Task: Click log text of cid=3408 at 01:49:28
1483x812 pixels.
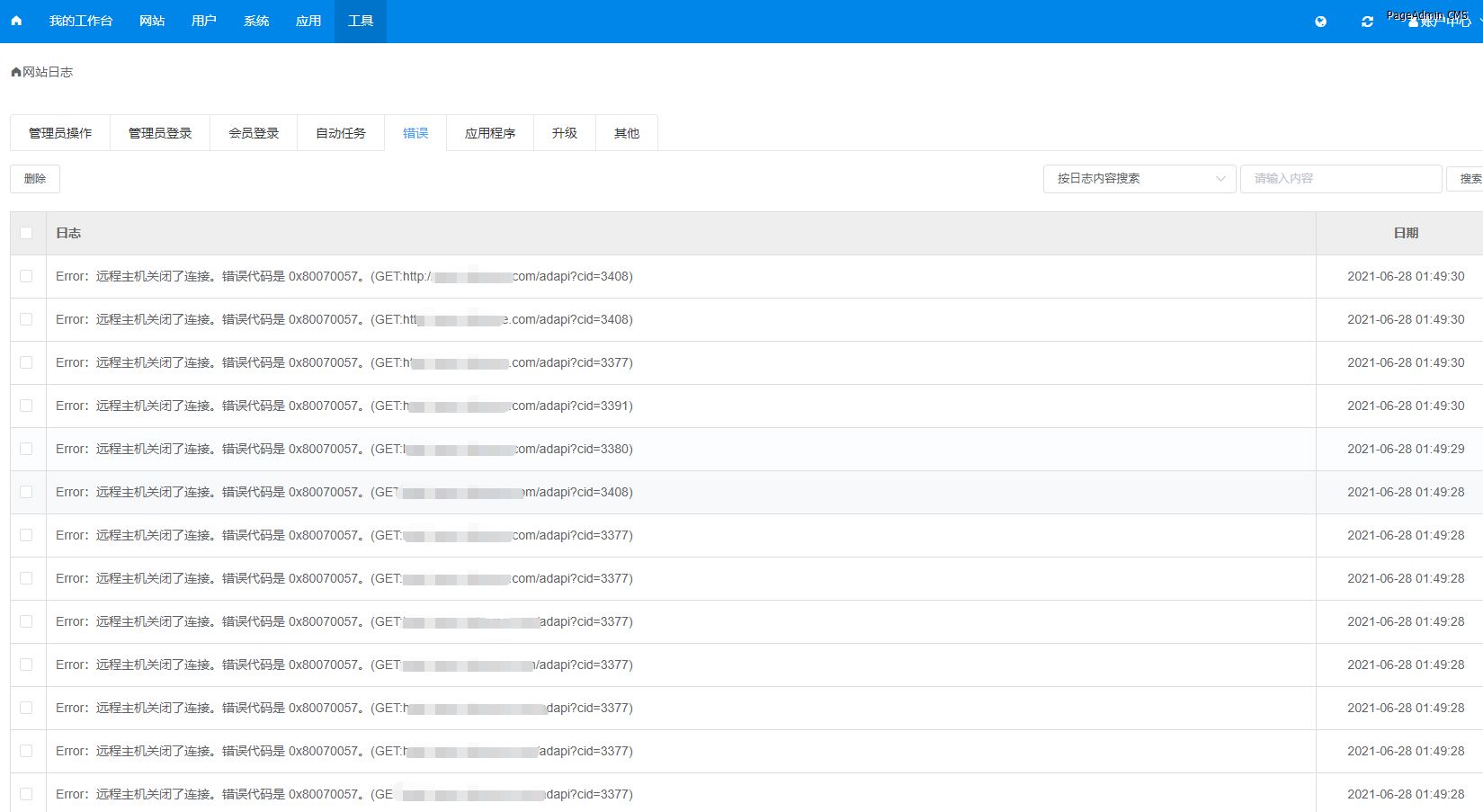Action: coord(344,492)
